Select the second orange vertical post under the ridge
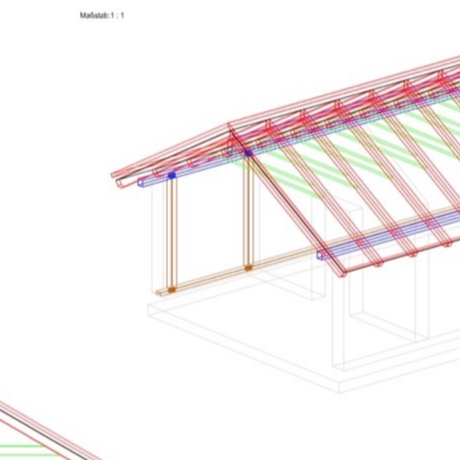Viewport: 460px width, 460px height. pyautogui.click(x=248, y=211)
